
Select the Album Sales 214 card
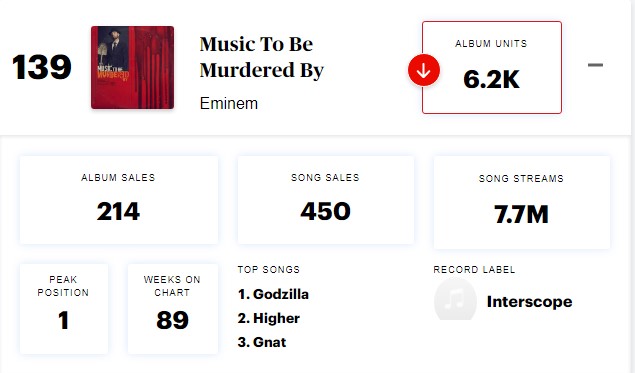click(119, 200)
